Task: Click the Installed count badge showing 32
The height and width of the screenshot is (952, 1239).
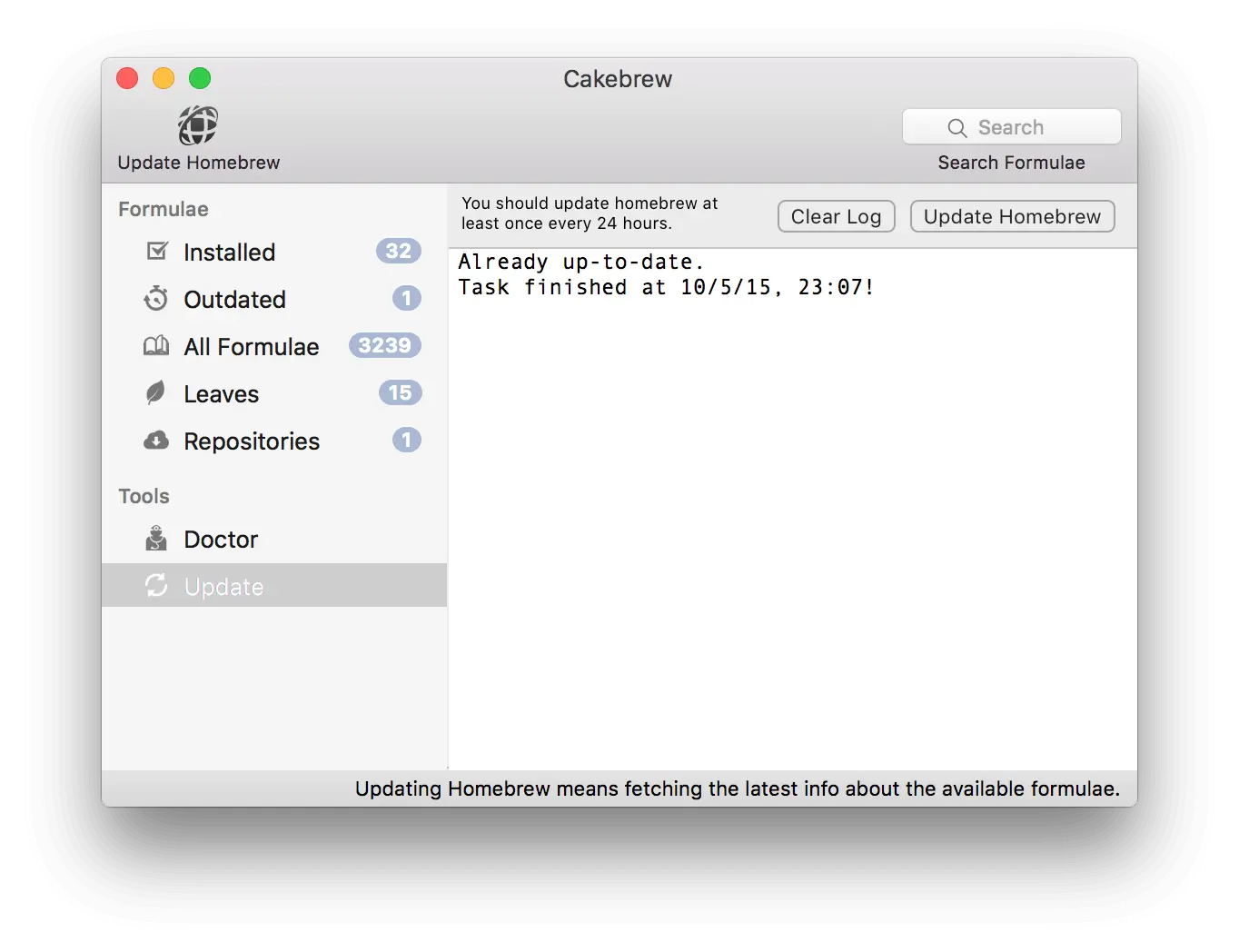Action: point(398,251)
